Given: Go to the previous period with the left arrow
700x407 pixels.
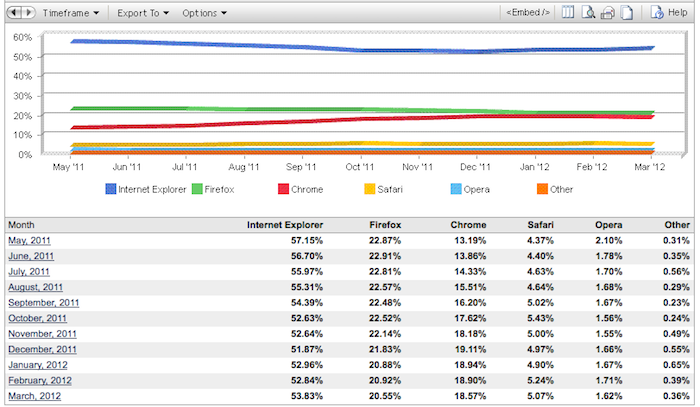Looking at the screenshot, I should (x=14, y=12).
